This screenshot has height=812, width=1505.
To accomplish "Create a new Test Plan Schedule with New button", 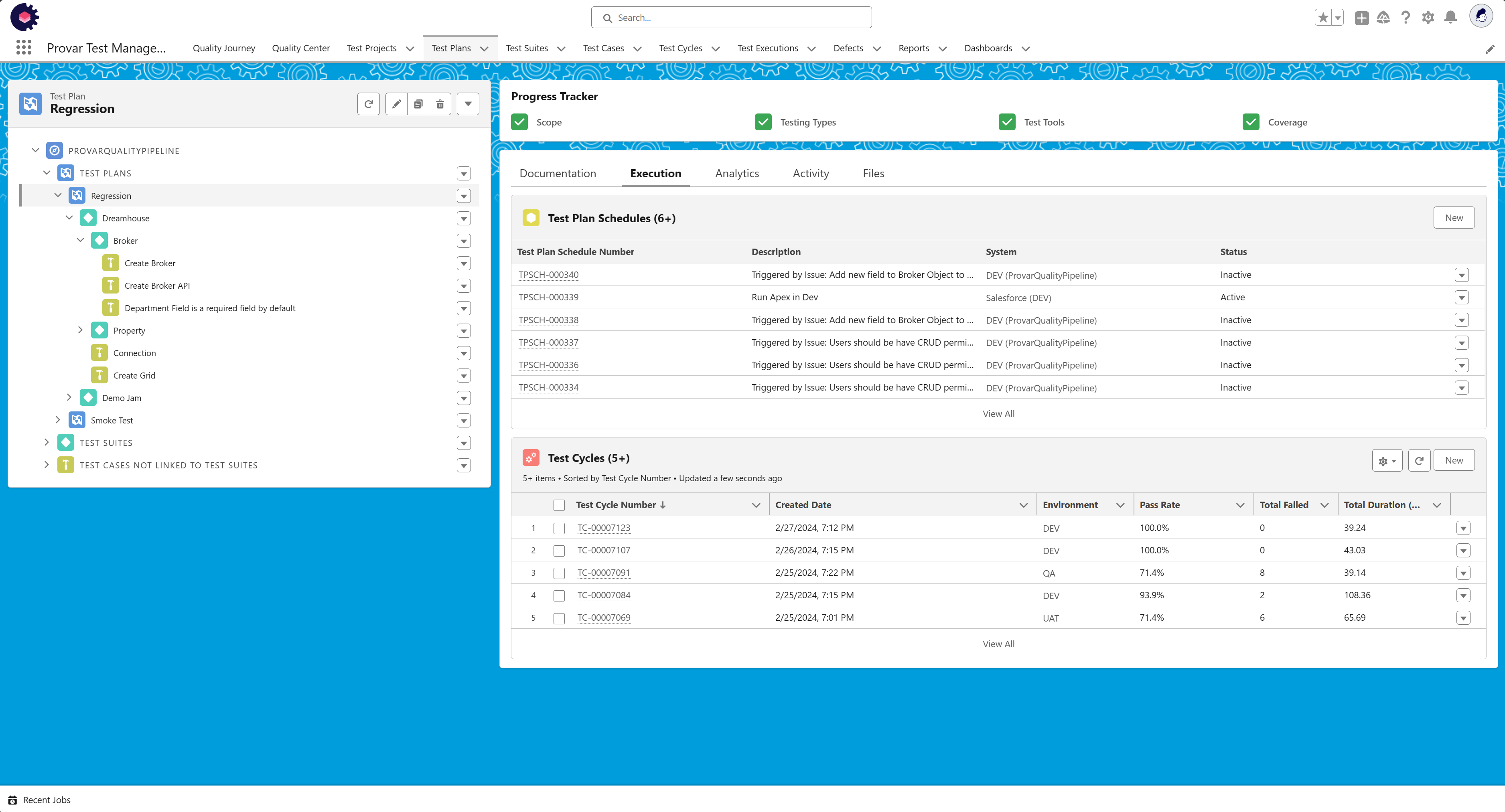I will coord(1454,217).
